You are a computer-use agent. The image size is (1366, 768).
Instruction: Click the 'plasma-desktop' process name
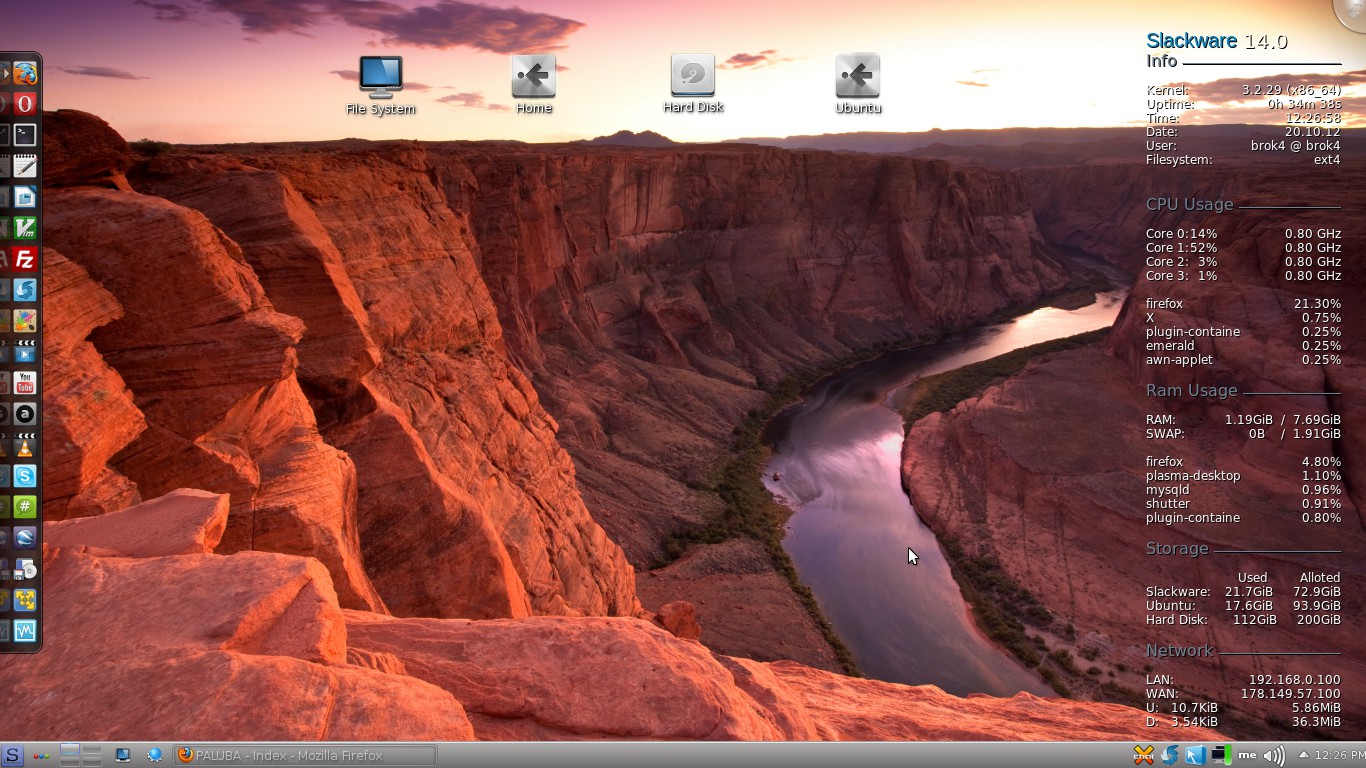(1193, 476)
